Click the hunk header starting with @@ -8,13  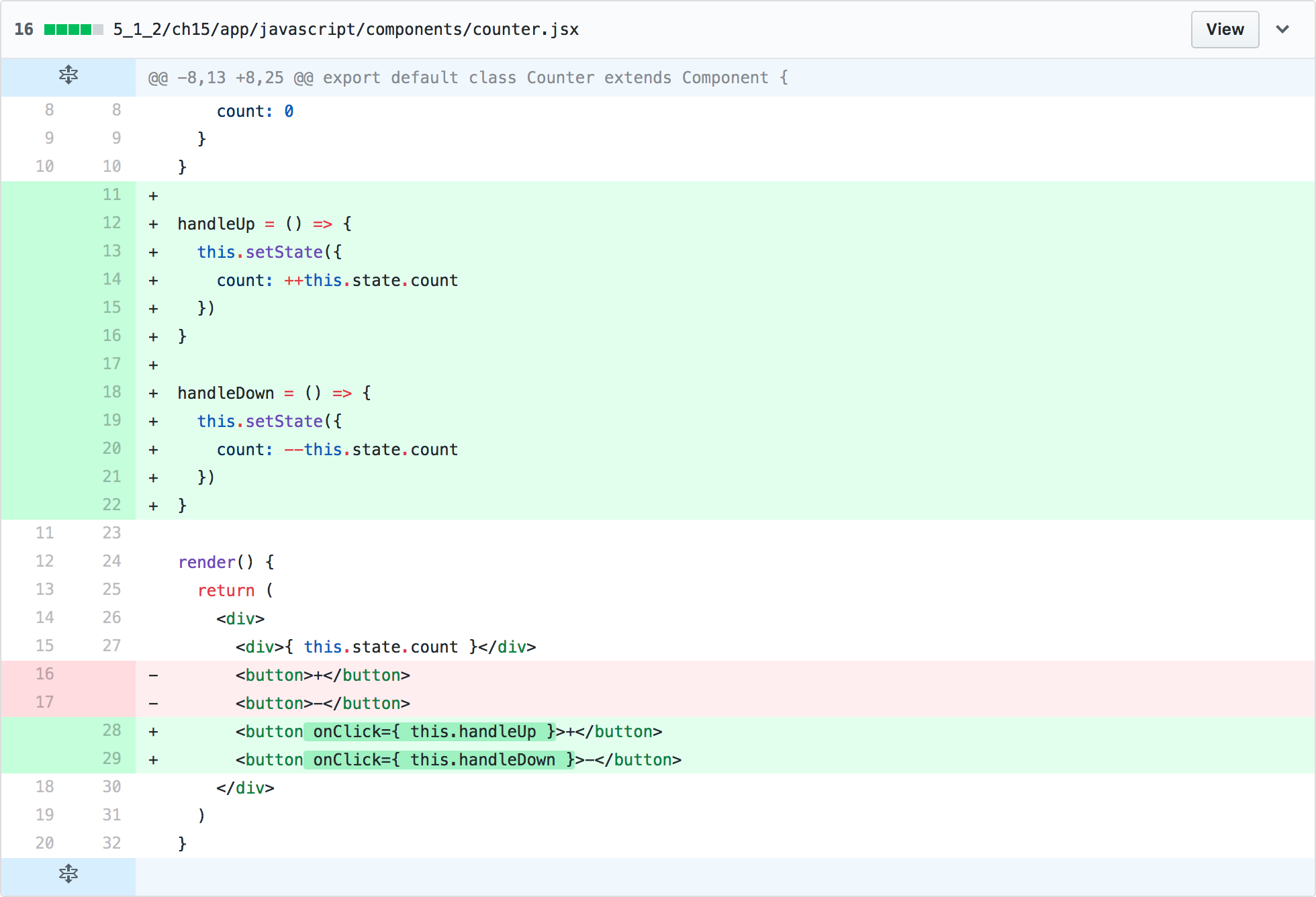(467, 78)
